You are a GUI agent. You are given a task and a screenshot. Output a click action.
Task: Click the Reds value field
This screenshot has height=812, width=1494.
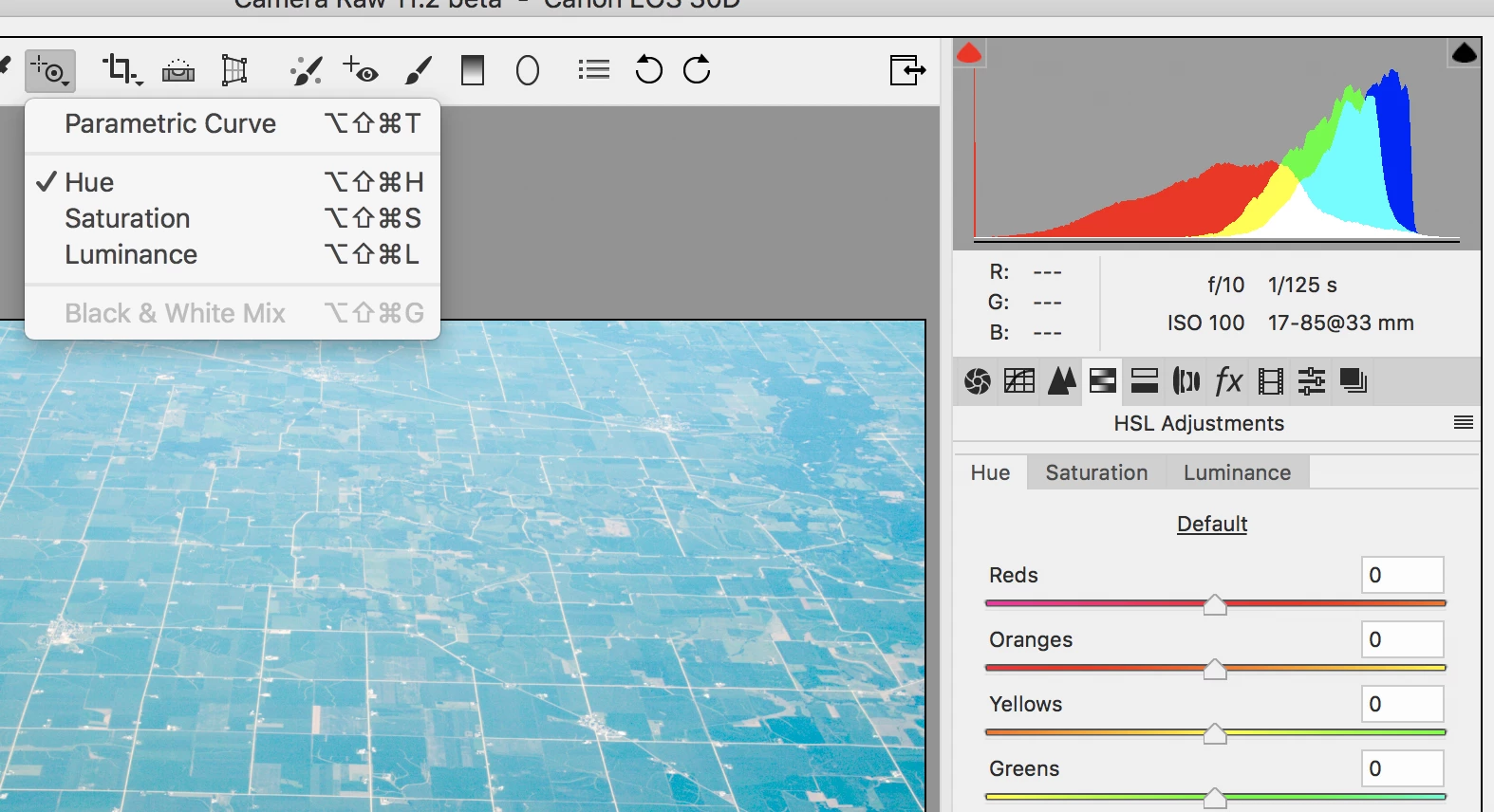pos(1402,575)
